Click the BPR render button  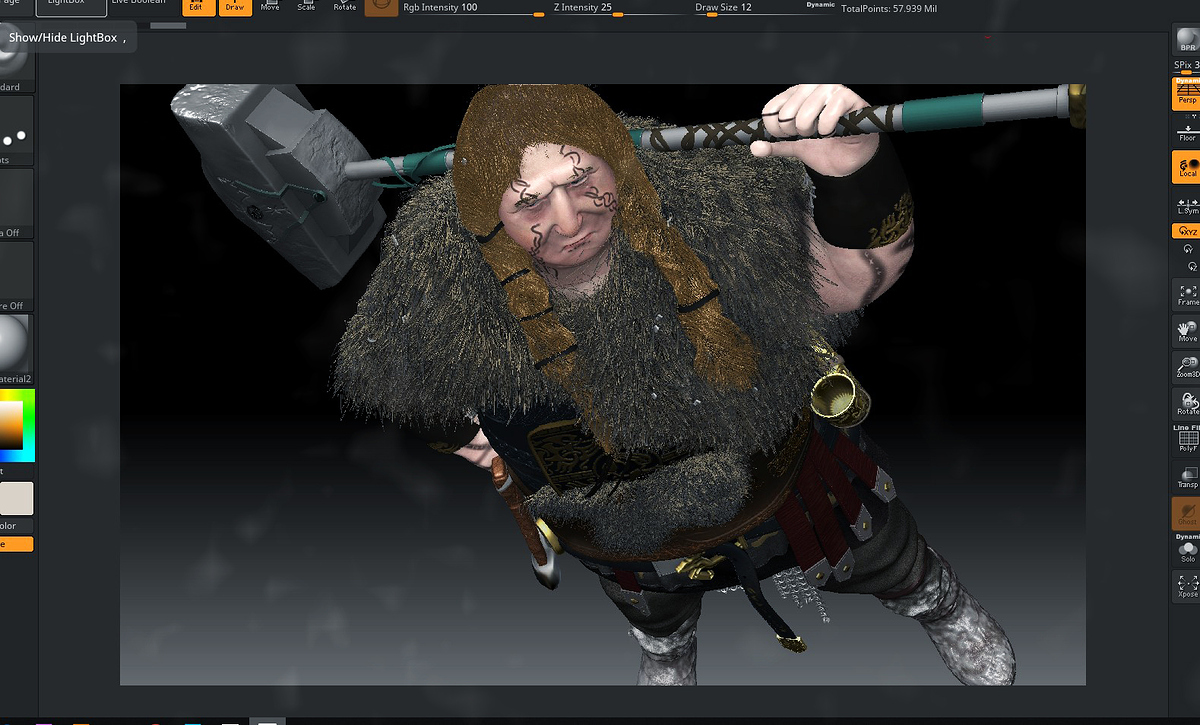pos(1187,41)
